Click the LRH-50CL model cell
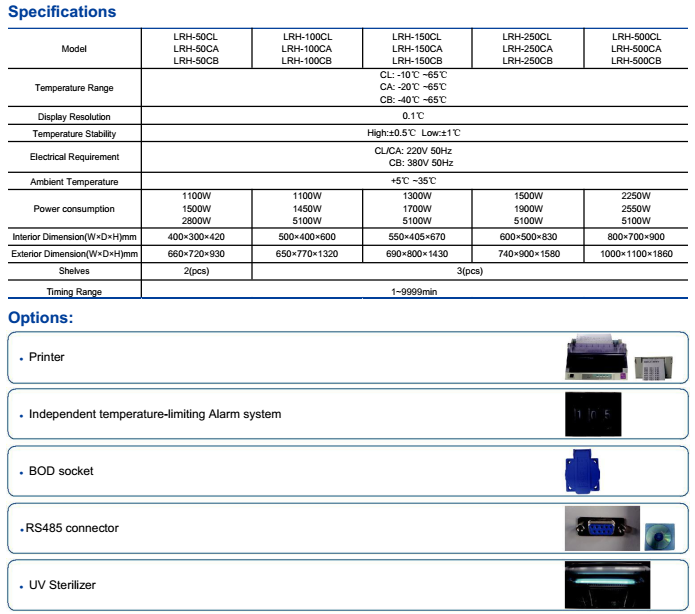 point(195,37)
